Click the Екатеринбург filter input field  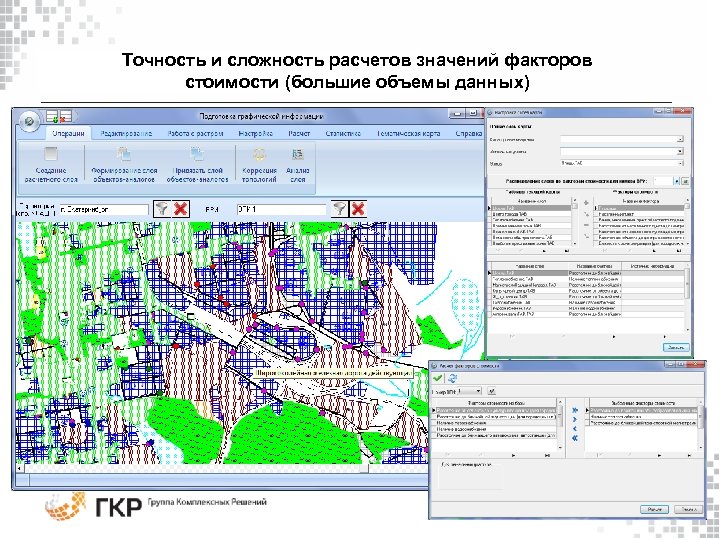(x=104, y=209)
